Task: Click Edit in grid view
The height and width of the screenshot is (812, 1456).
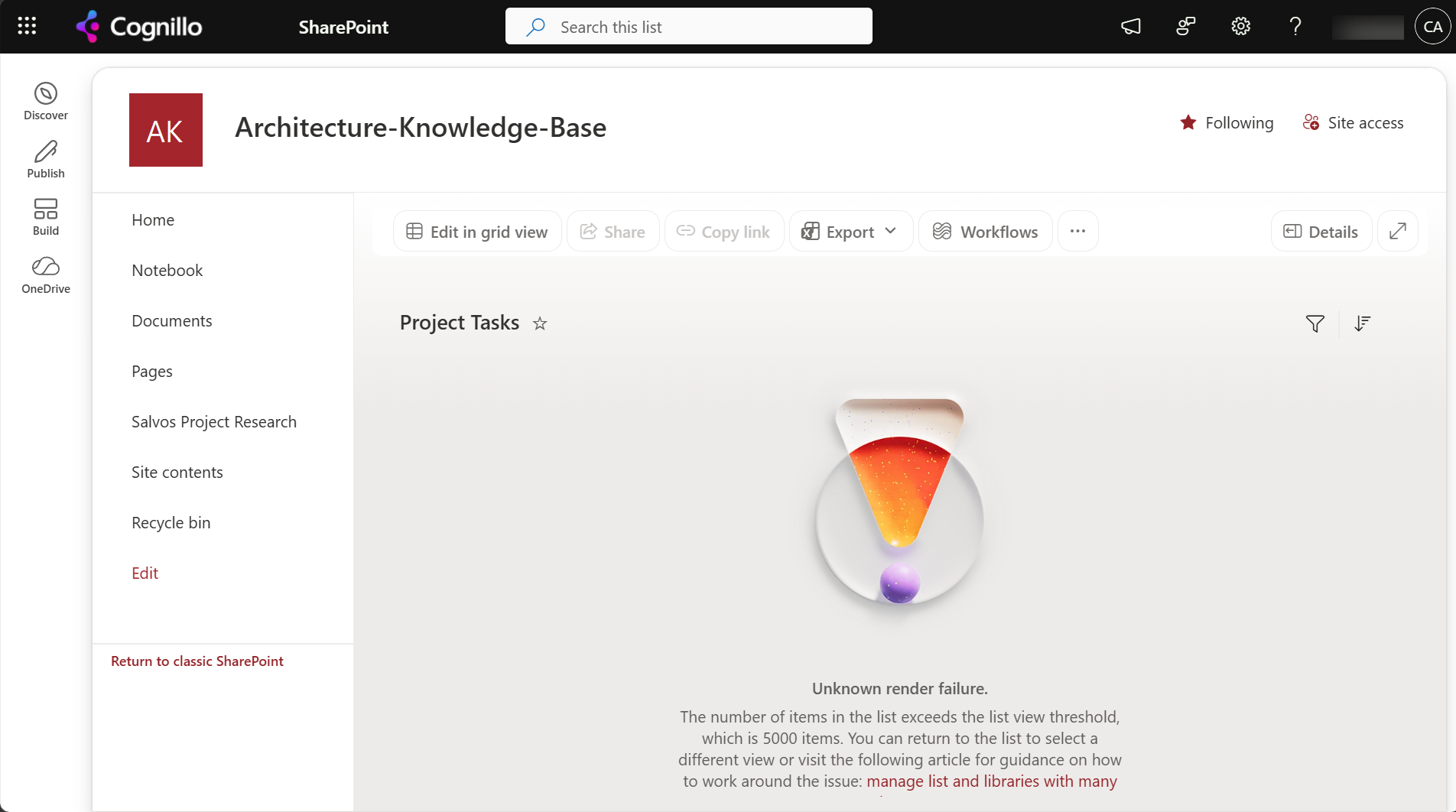Action: [477, 231]
